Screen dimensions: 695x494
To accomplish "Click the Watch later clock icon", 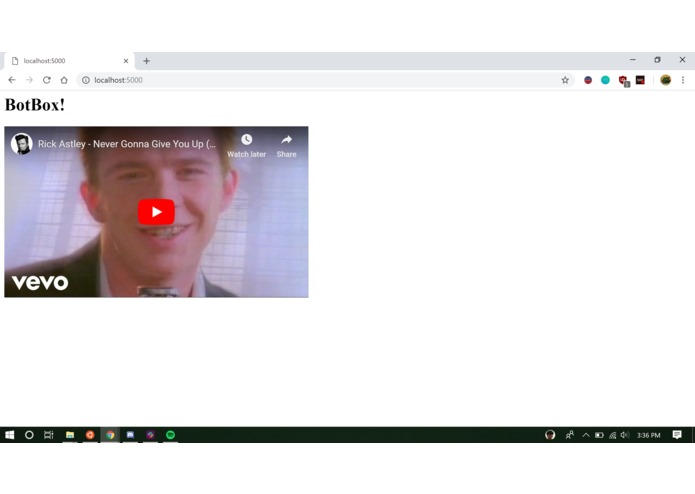I will point(246,140).
